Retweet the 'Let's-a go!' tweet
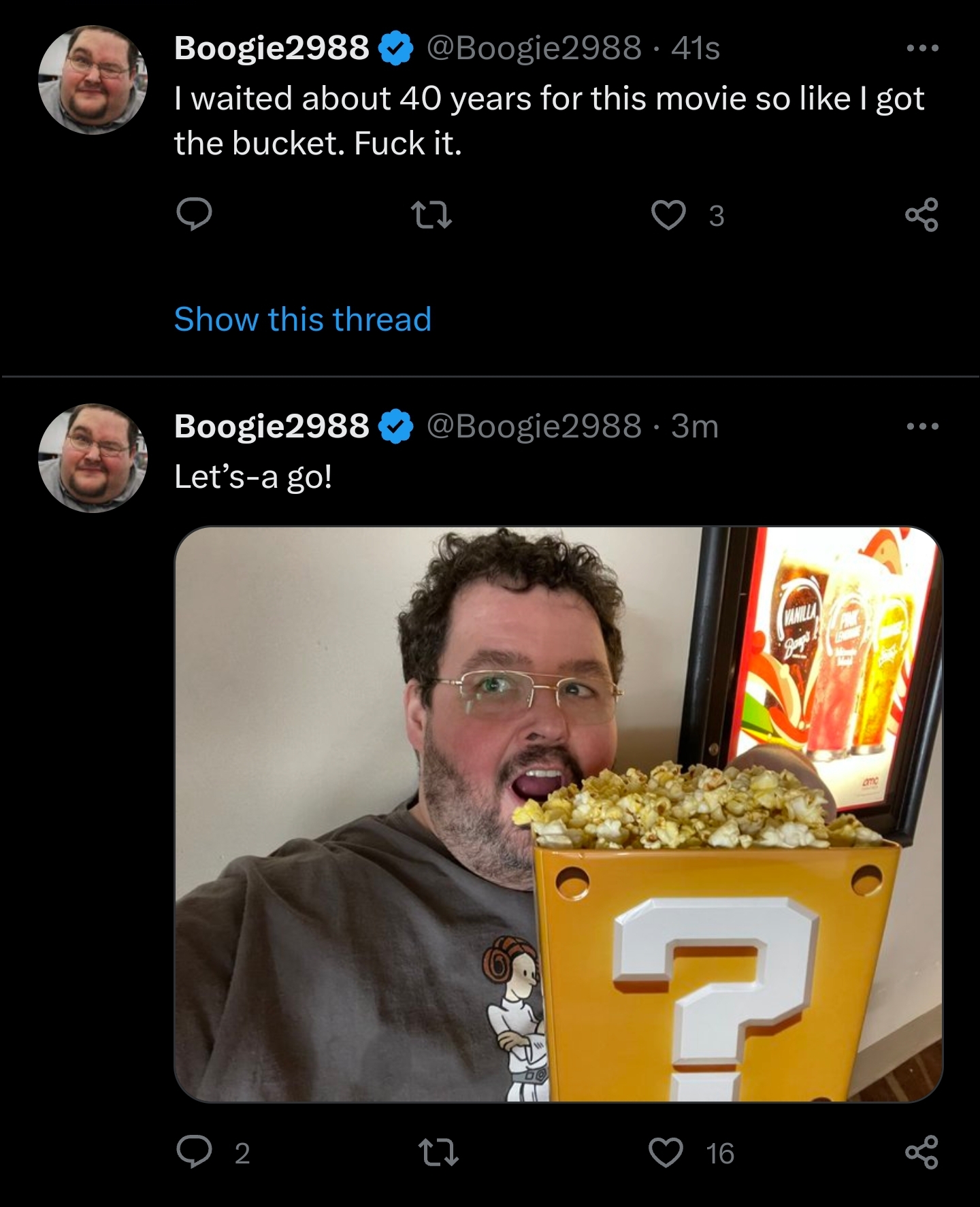The height and width of the screenshot is (1207, 980). (439, 1153)
